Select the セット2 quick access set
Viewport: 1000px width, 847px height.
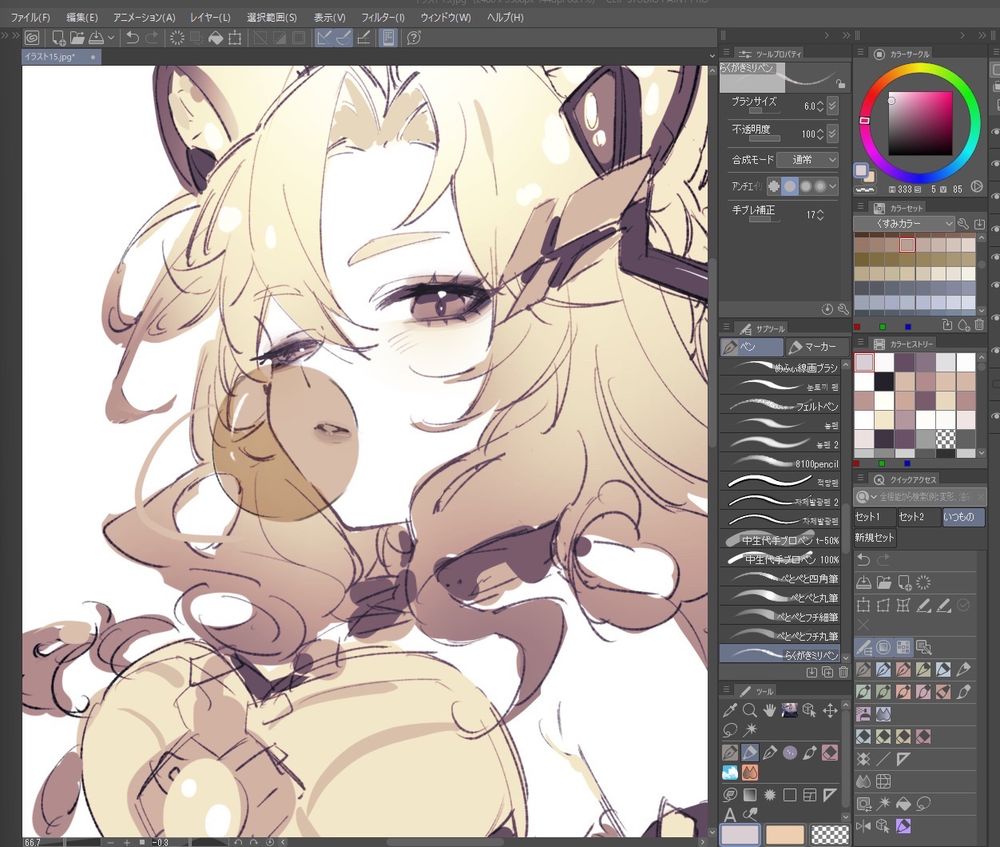point(918,517)
